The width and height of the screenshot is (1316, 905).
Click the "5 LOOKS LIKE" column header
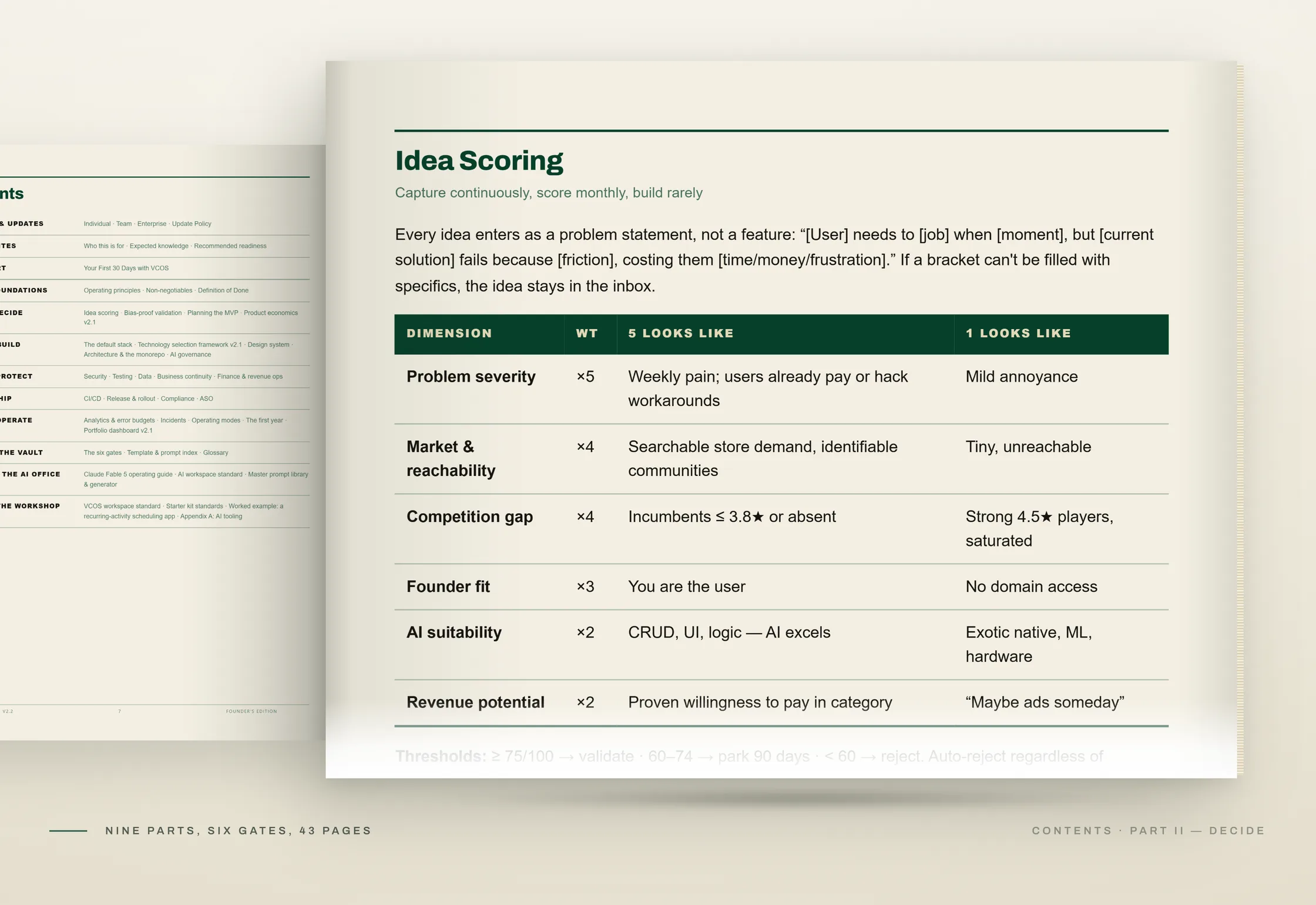click(681, 333)
